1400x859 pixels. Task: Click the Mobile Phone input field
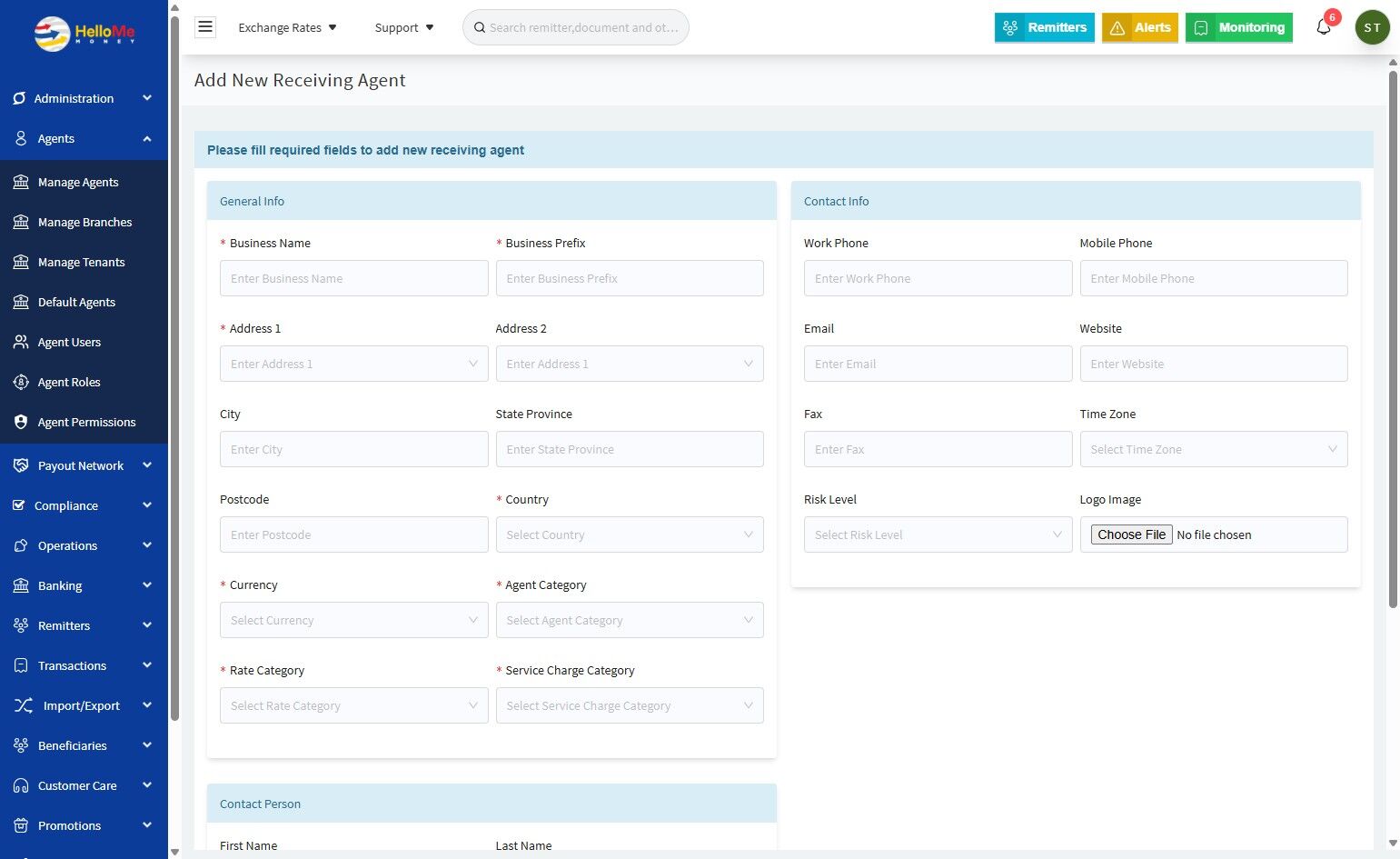(x=1214, y=278)
